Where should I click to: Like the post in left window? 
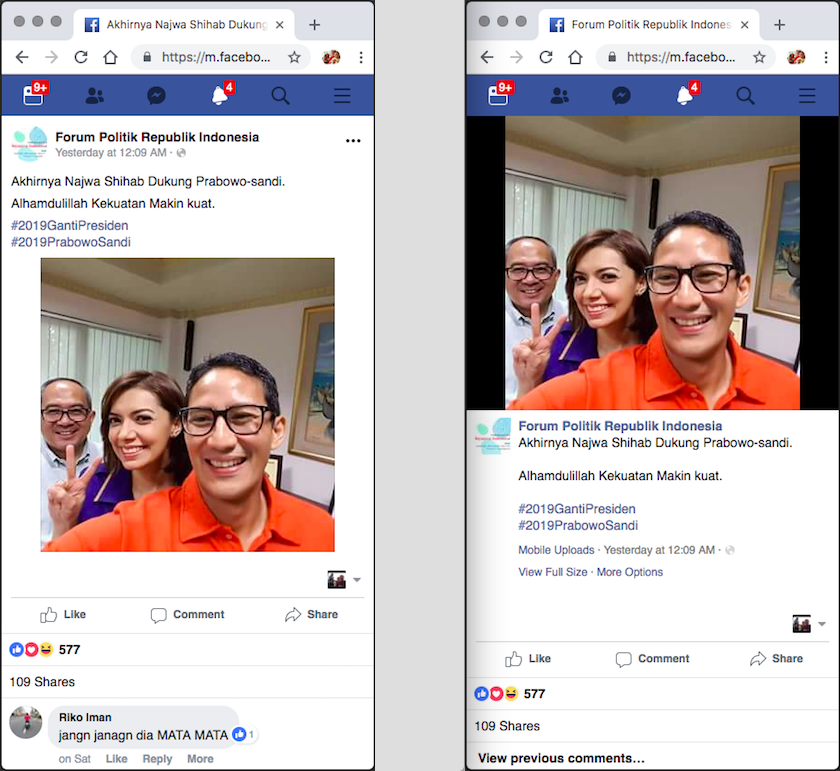[63, 615]
